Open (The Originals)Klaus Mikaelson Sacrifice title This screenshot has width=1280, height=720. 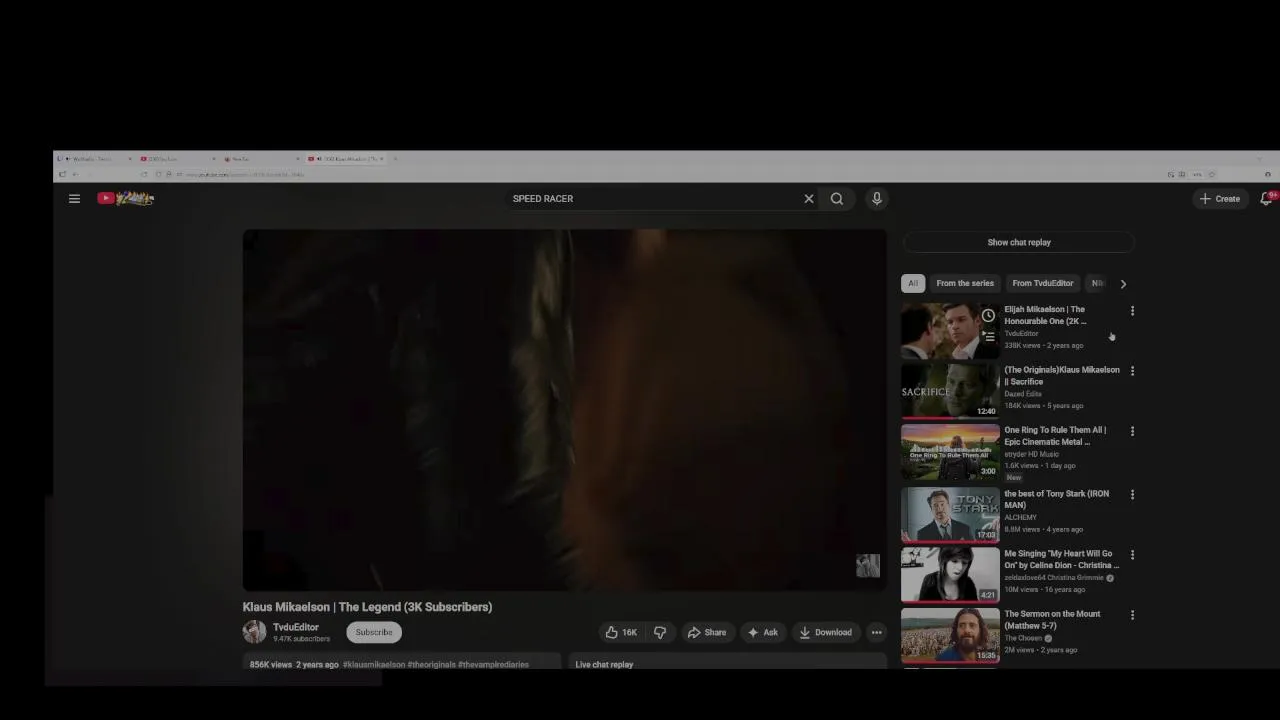(1062, 375)
